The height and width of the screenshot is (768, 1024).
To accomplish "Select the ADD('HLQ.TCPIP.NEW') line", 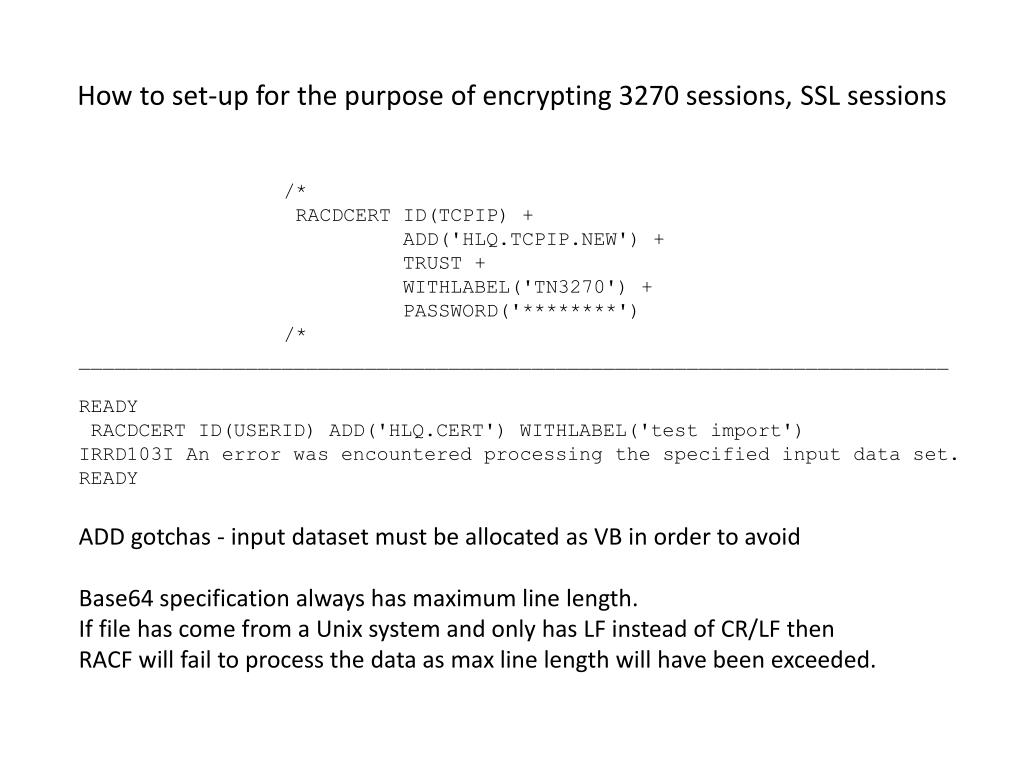I will [533, 239].
